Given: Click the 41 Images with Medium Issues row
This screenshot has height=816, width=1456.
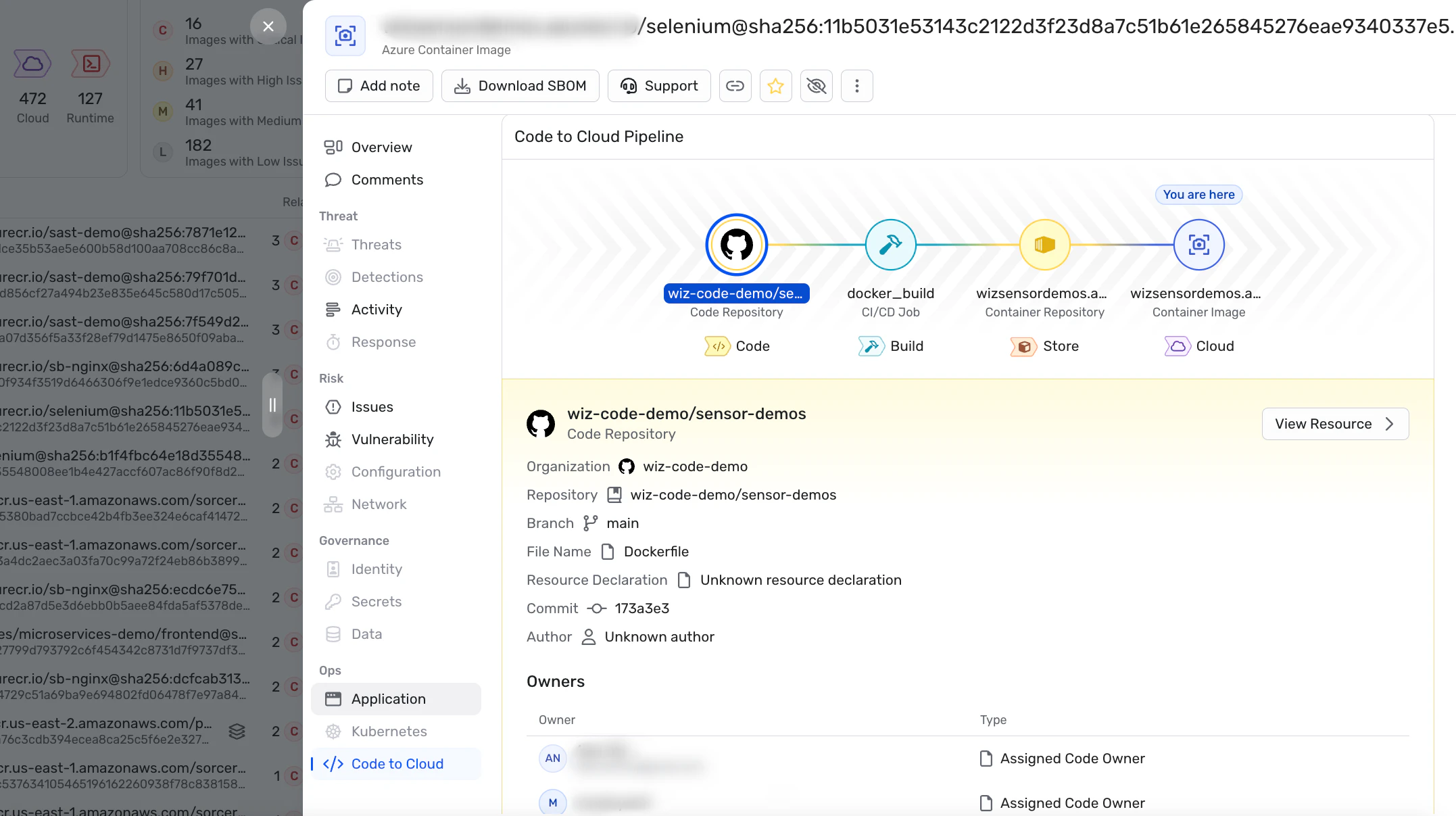Looking at the screenshot, I should (228, 112).
